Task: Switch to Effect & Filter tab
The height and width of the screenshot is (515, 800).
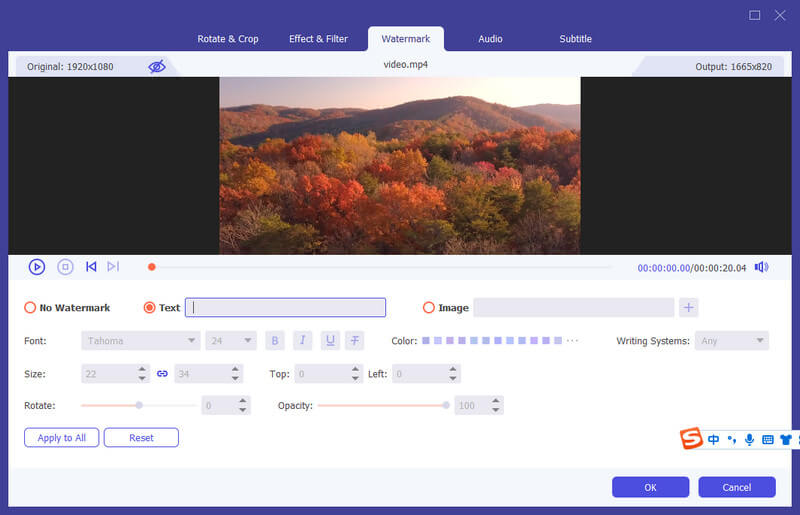Action: coord(318,39)
